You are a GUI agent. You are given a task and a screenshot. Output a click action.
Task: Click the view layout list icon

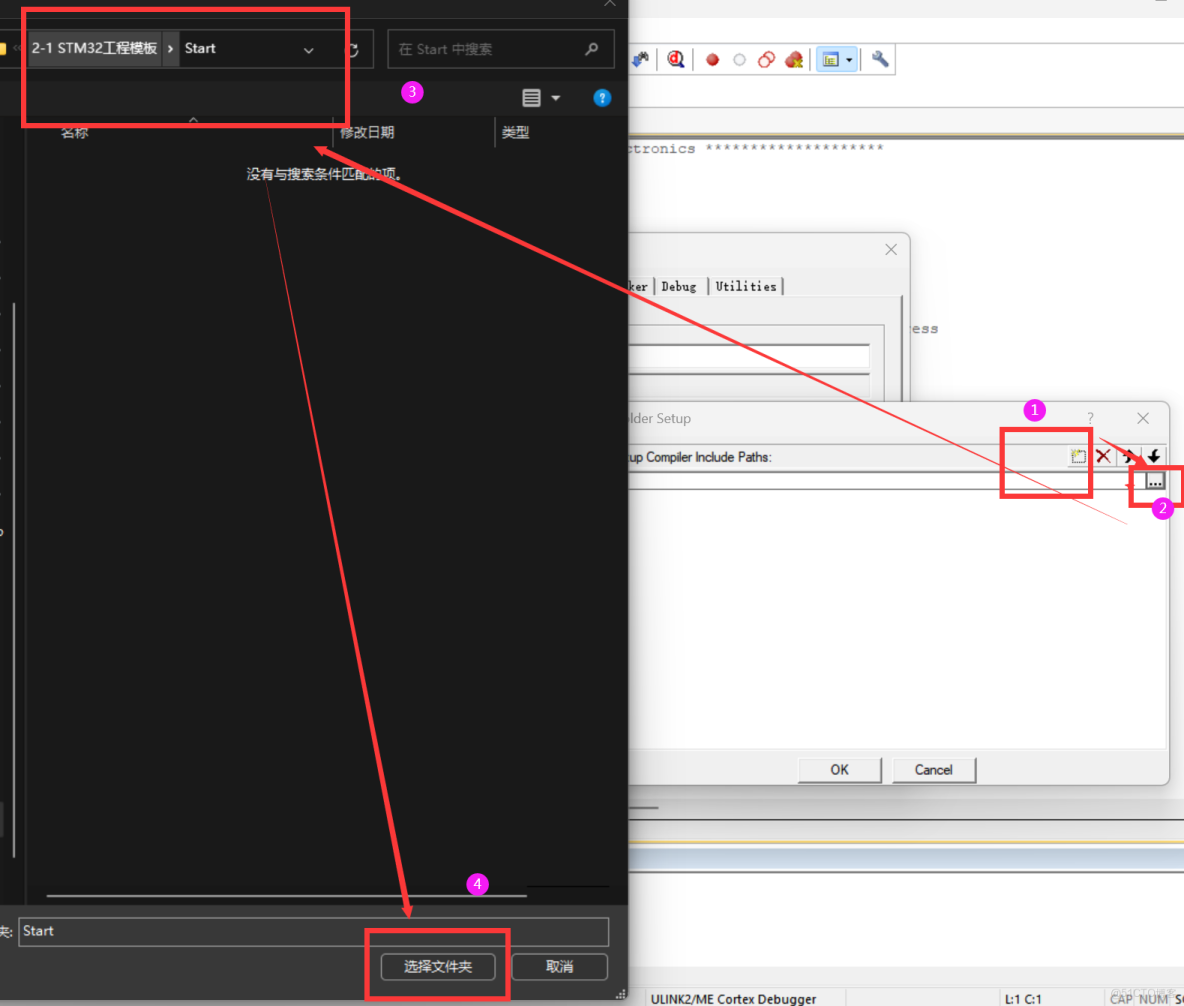[x=532, y=98]
